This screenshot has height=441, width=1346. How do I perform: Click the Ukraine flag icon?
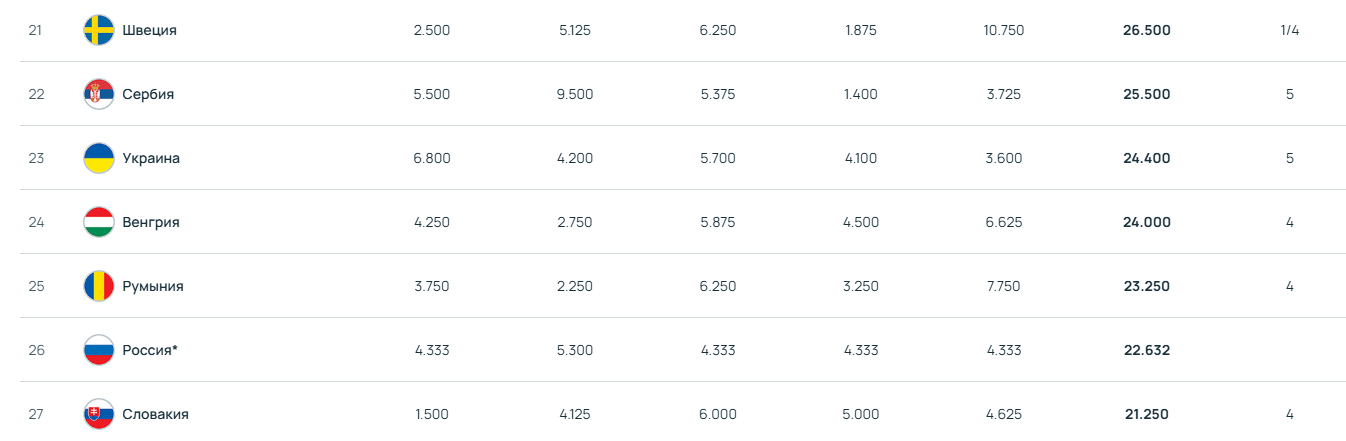(99, 158)
